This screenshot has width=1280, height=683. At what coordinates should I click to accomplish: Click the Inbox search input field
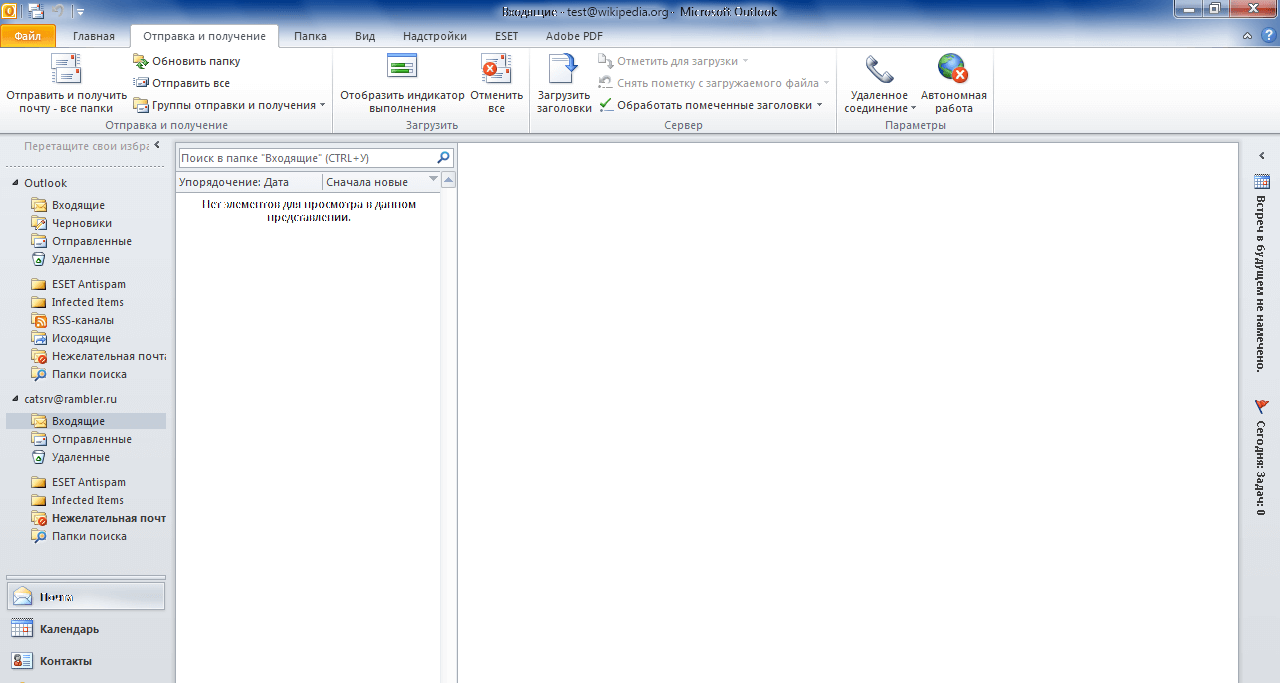(306, 158)
